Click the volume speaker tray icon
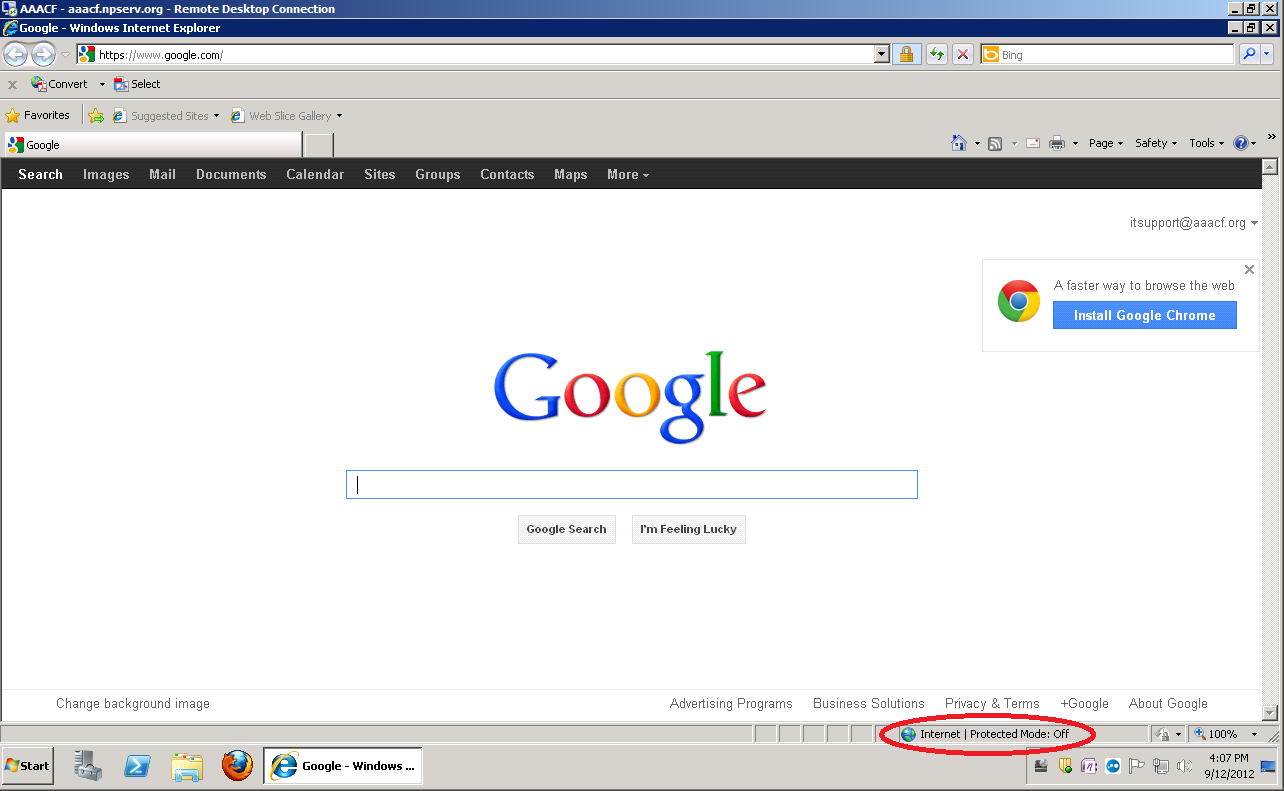Viewport: 1284px width, 791px height. (x=1185, y=766)
